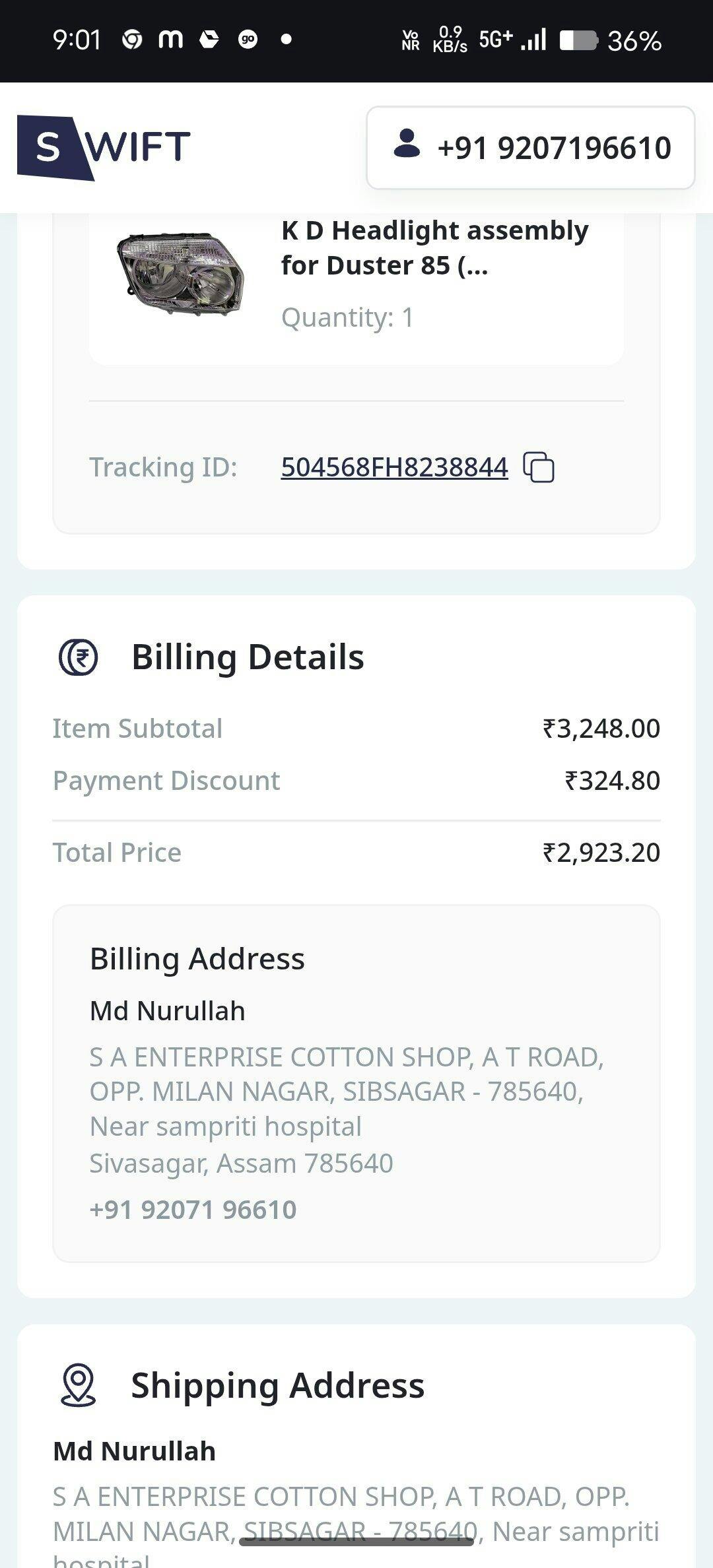Screen dimensions: 713x1568
Task: Tap the headlight product thumbnail
Action: (180, 273)
